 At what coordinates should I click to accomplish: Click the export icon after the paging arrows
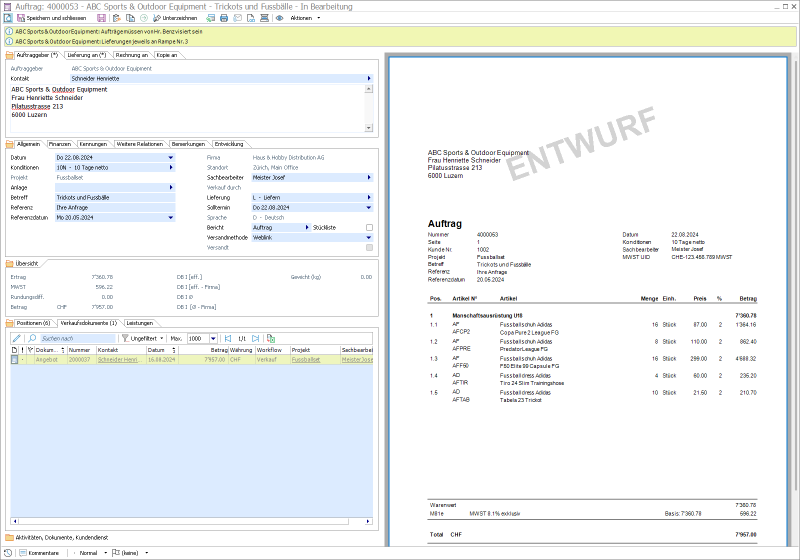271,338
